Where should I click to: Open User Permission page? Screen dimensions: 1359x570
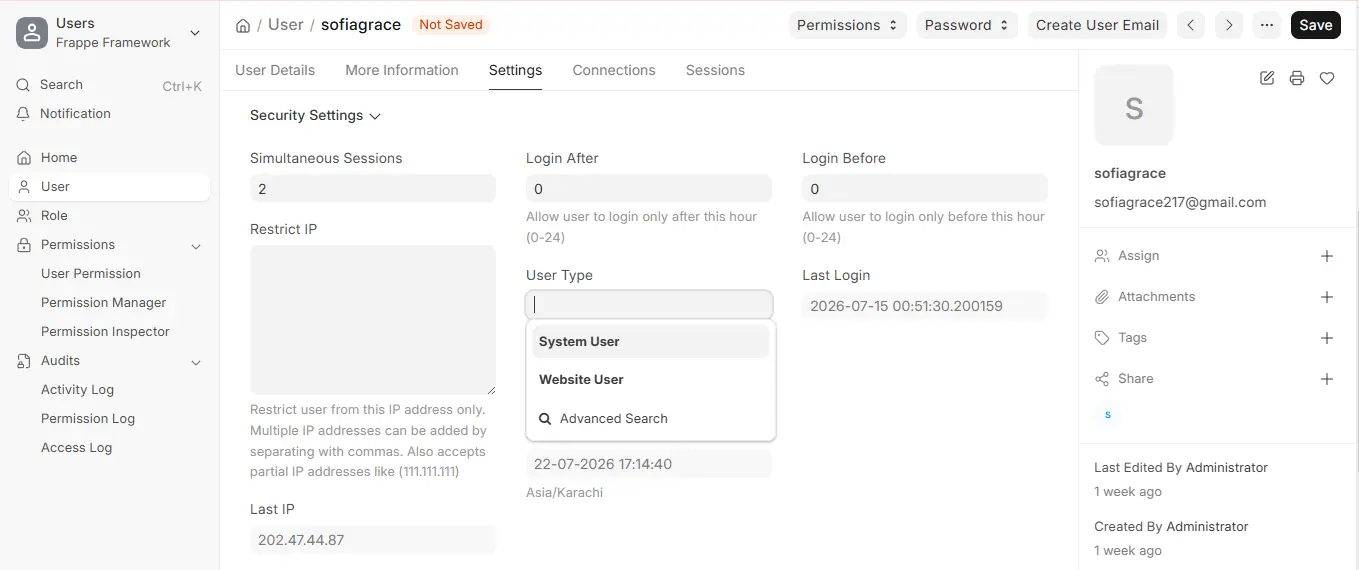(x=91, y=274)
